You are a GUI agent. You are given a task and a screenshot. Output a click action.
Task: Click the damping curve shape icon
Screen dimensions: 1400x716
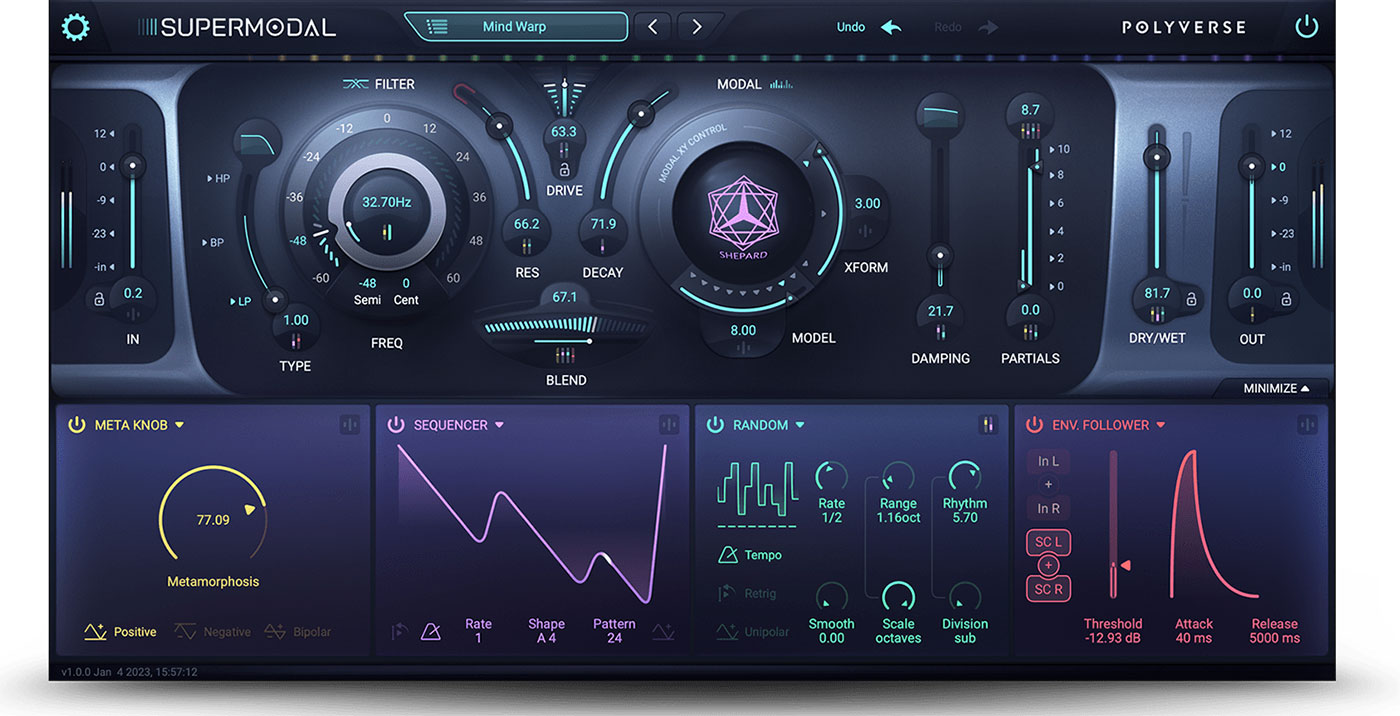(x=939, y=113)
